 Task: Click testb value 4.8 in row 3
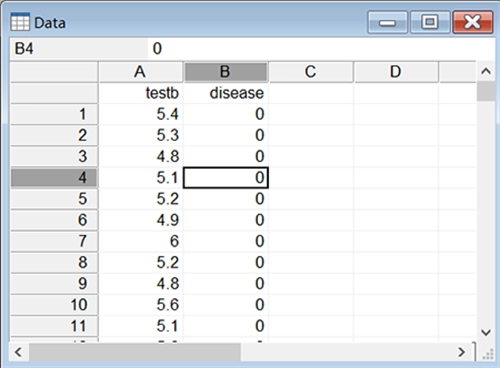coord(141,157)
